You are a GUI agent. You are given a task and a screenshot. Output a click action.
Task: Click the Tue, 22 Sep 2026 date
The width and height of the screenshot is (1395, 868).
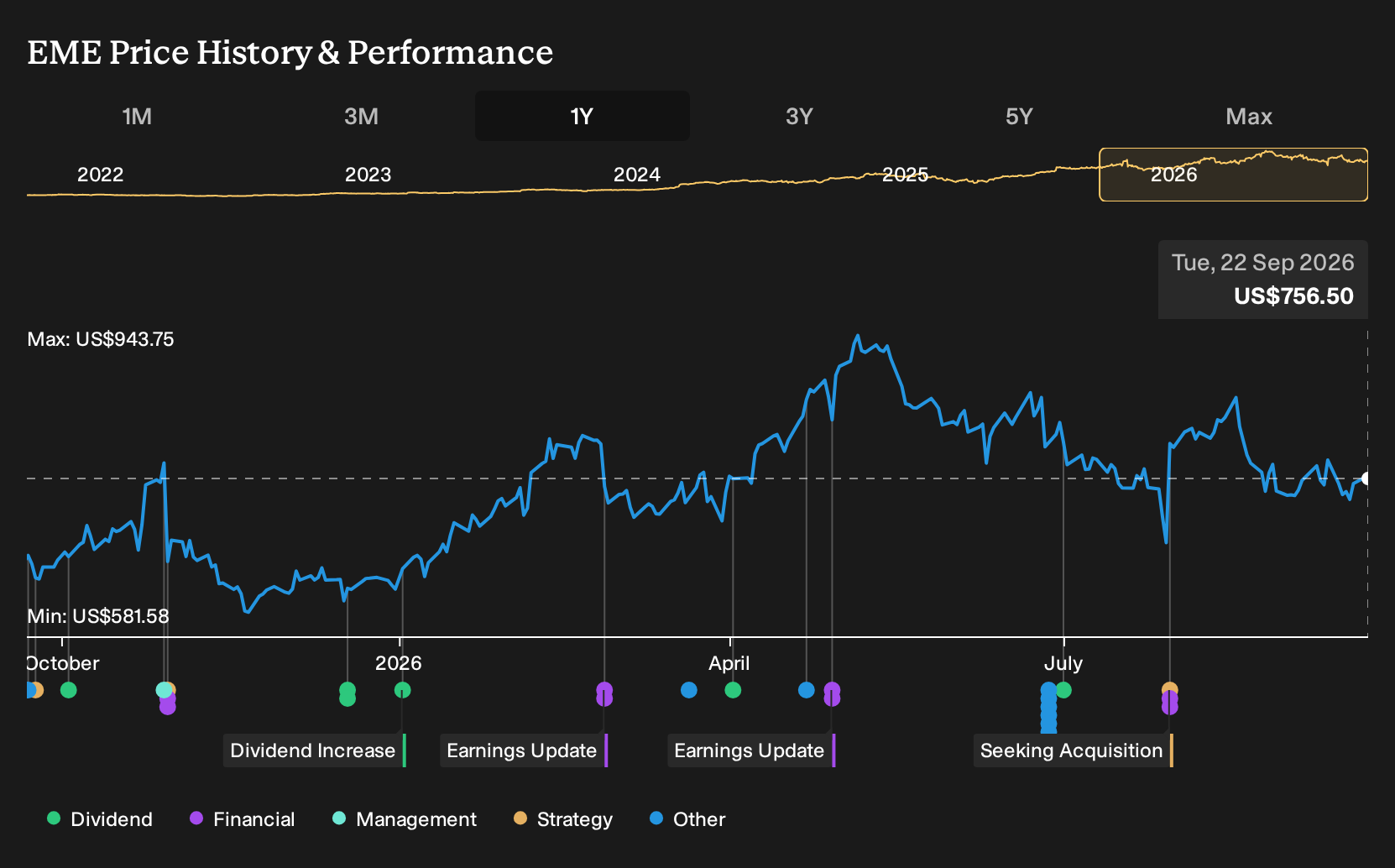pos(1263,263)
